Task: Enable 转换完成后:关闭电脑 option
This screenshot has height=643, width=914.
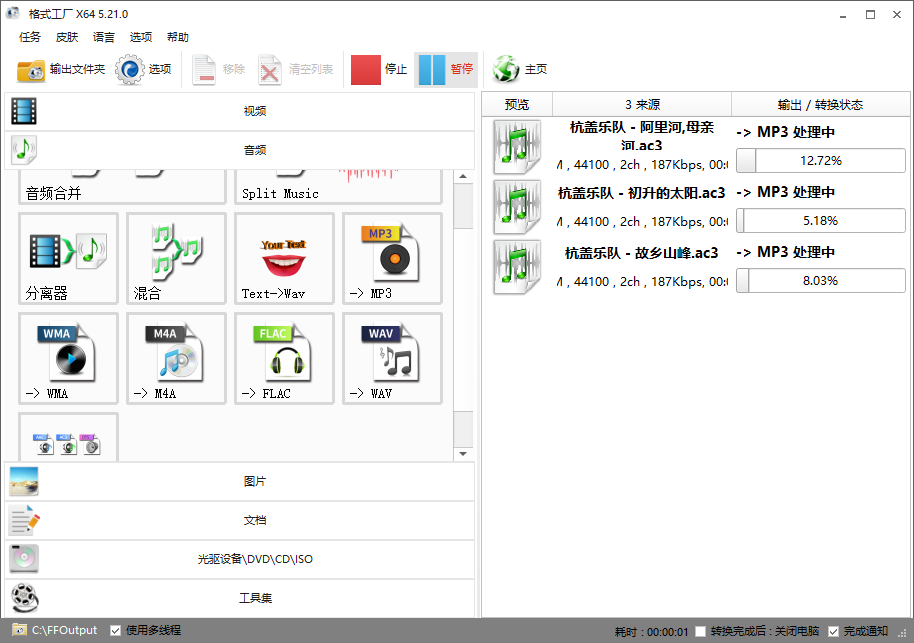Action: [701, 630]
